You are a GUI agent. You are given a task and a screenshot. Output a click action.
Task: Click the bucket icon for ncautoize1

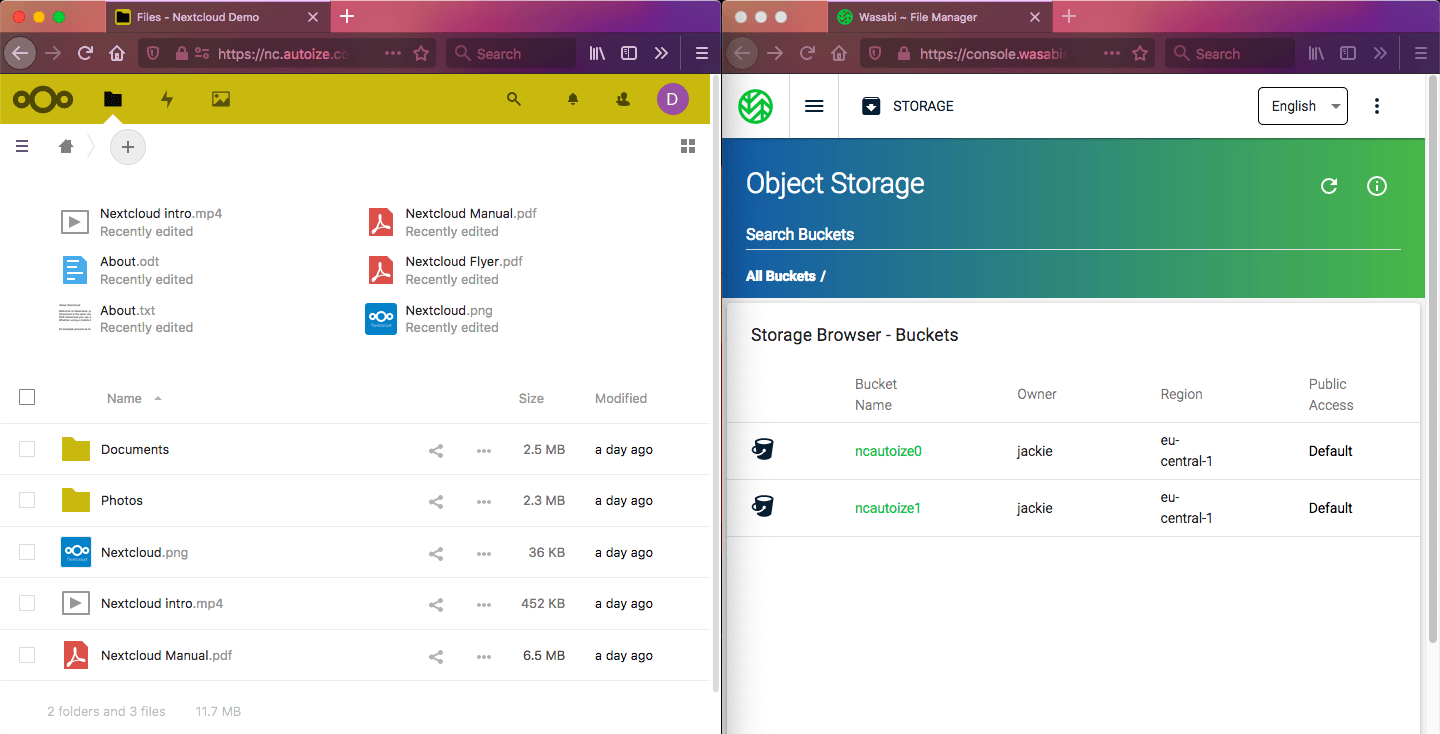tap(763, 507)
